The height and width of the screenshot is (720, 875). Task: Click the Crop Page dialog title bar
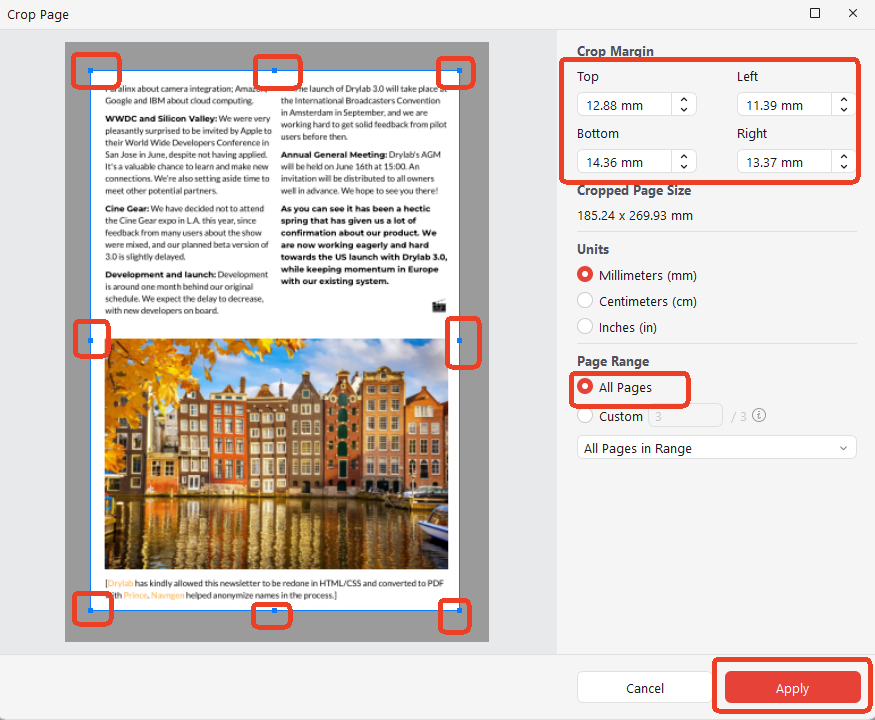pos(39,14)
